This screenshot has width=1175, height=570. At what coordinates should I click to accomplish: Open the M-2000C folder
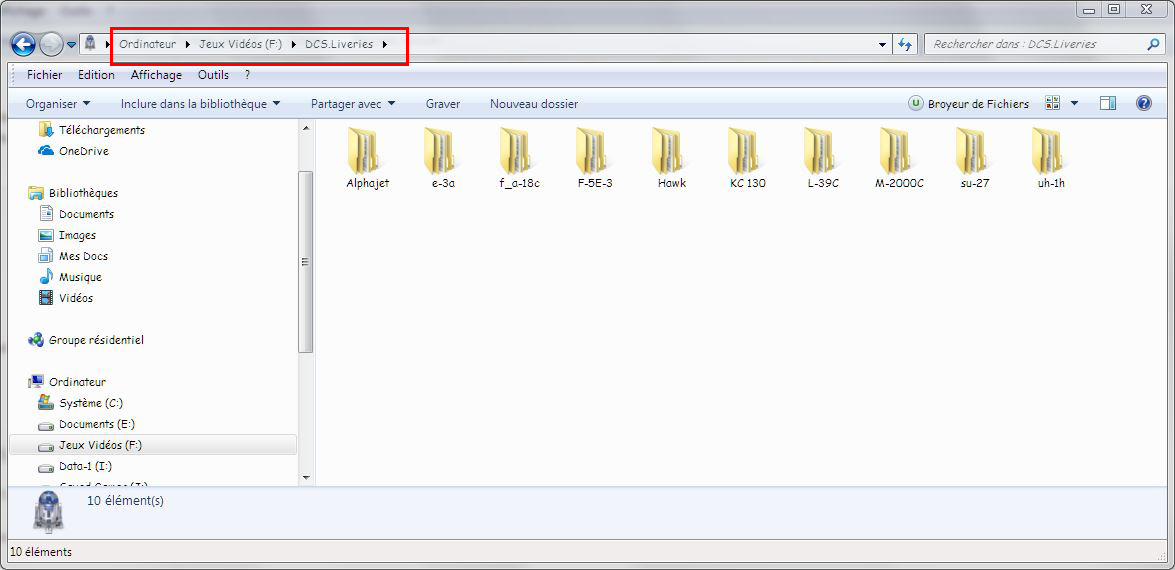[899, 157]
